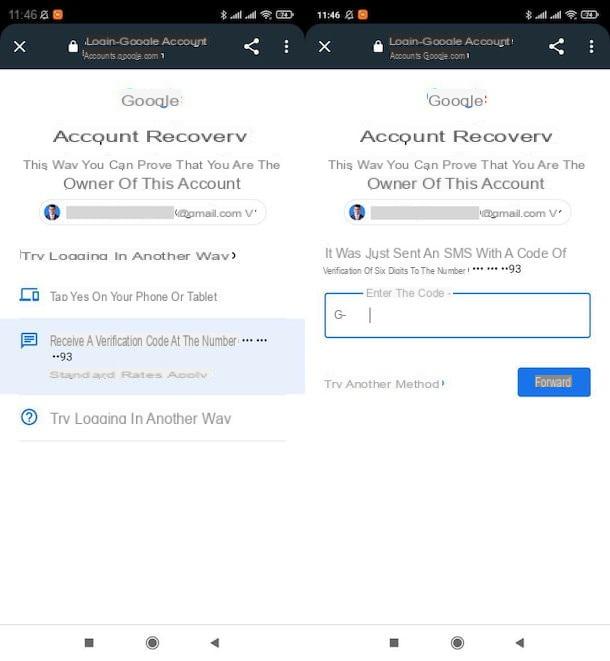Tap Try Logging In Another Way heading
Viewport: 610px width, 661px height.
pyautogui.click(x=128, y=256)
